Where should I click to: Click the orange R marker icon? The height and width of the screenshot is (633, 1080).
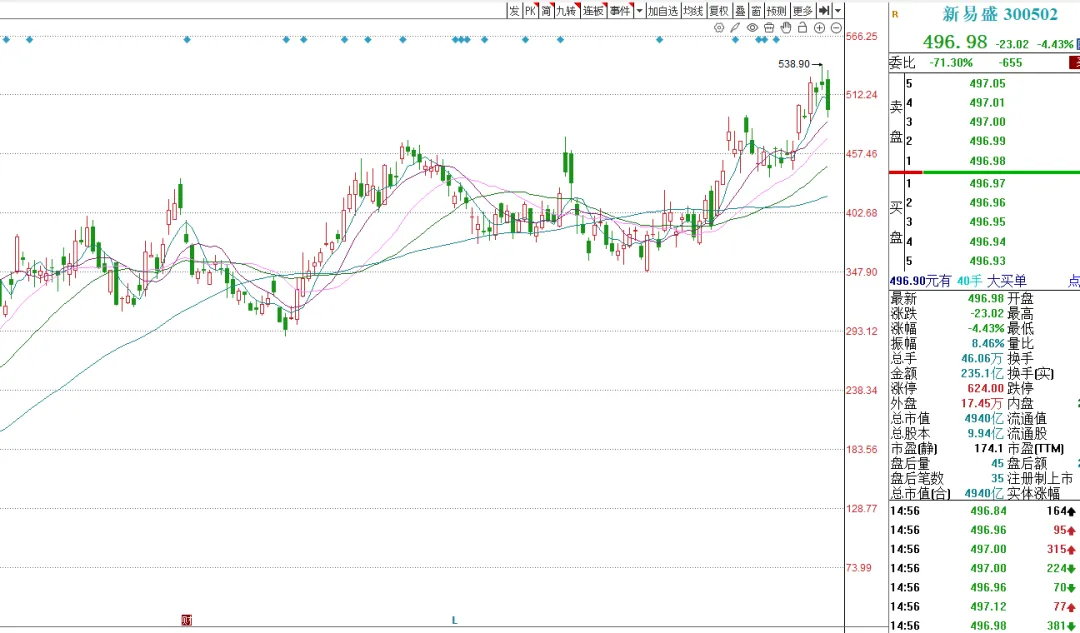[x=895, y=14]
